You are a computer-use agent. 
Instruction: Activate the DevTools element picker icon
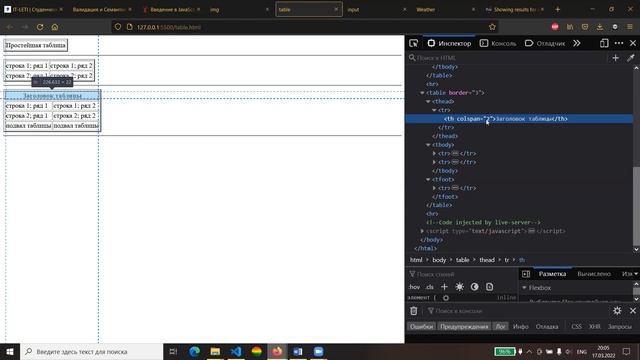point(413,43)
